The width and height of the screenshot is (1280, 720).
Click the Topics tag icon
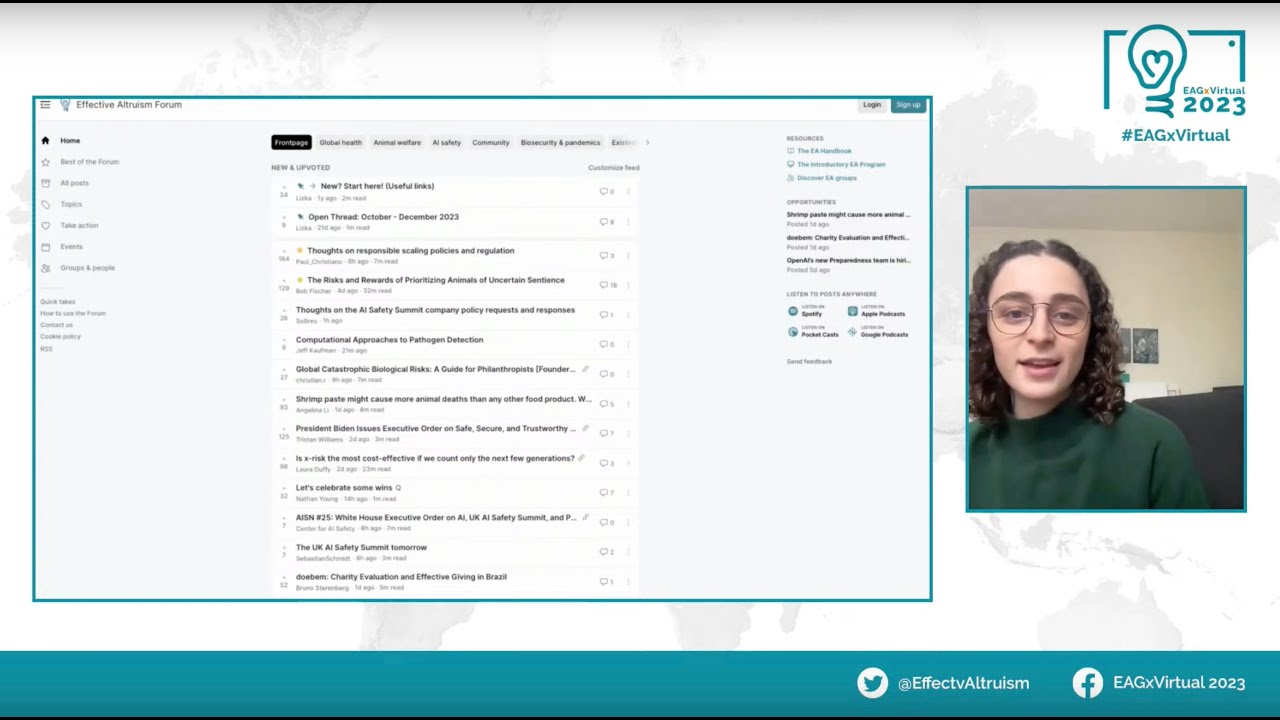[45, 204]
